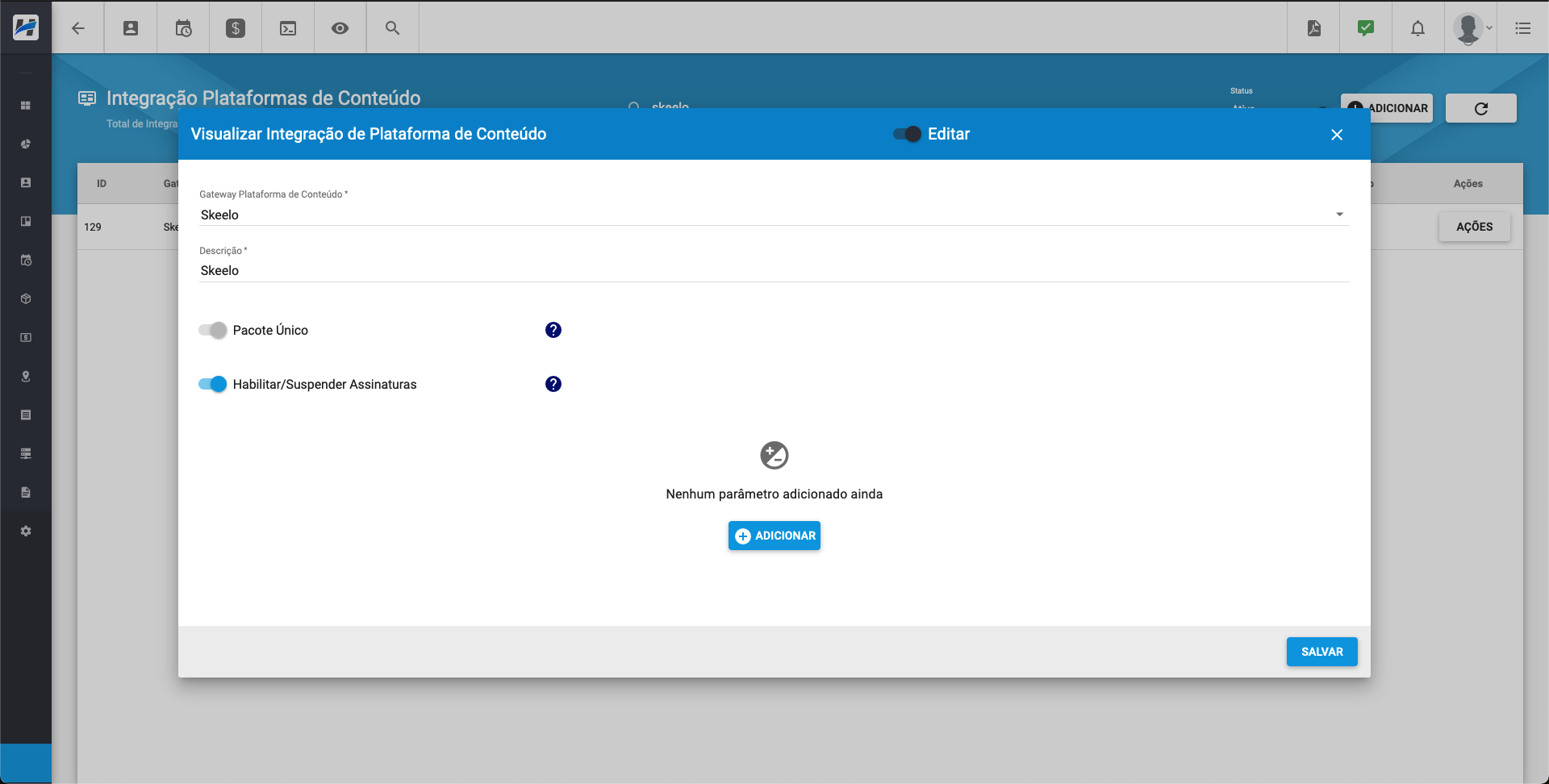Open the settings gear in sidebar
Screen dimensions: 1549x784
coord(26,532)
